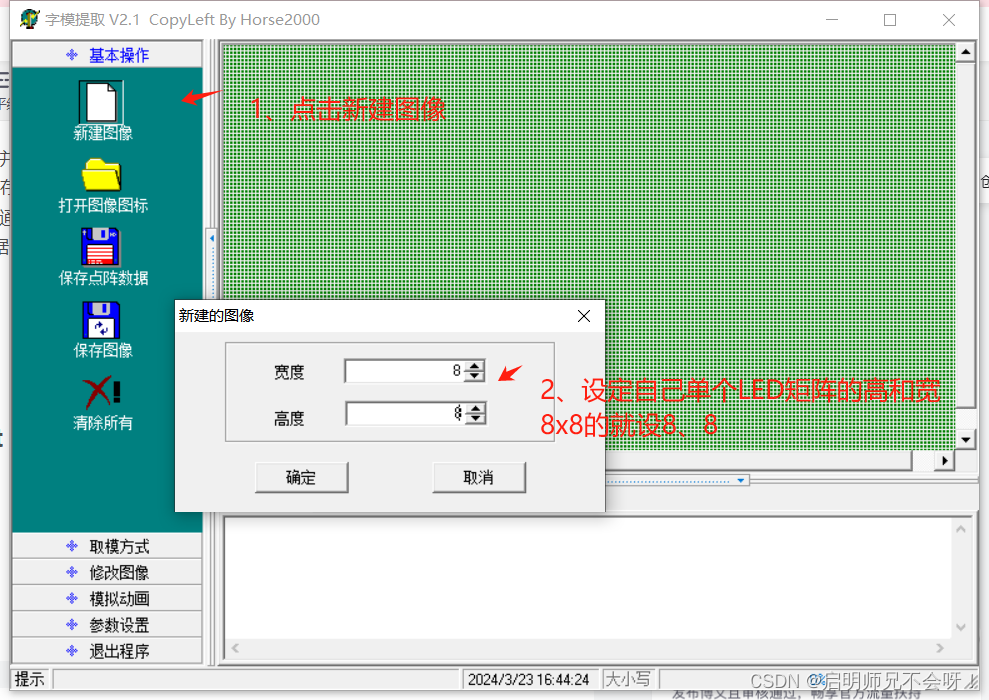Increase 宽度 using its up stepper arrow
Screen dimensions: 989x700
475,365
